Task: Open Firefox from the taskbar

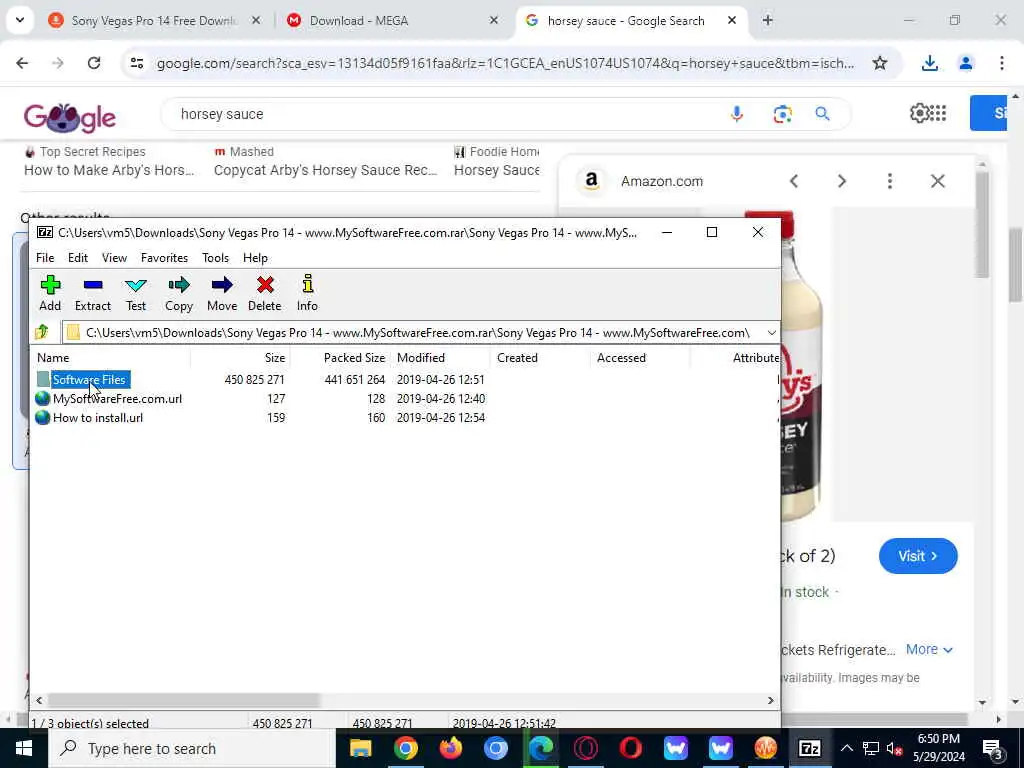Action: [x=451, y=748]
